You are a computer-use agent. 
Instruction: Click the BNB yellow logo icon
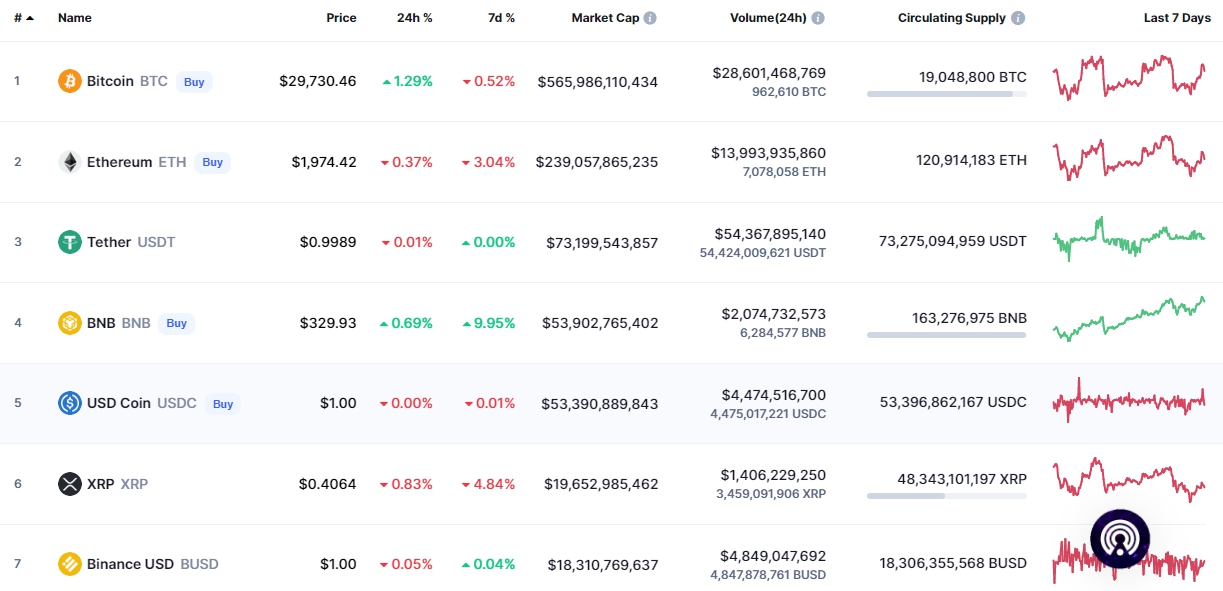pos(70,323)
